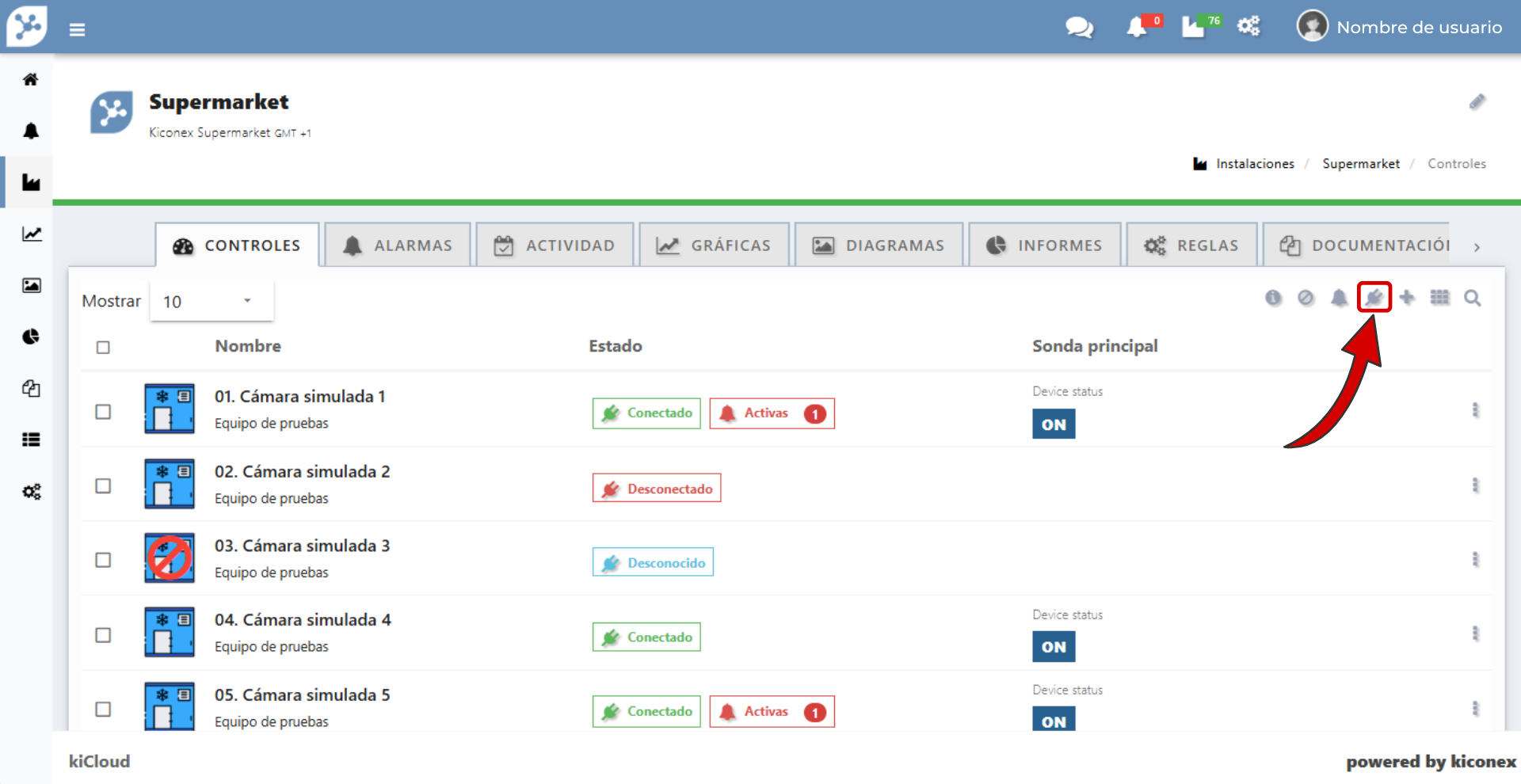
Task: Expand more tabs with the right chevron
Action: click(1477, 247)
